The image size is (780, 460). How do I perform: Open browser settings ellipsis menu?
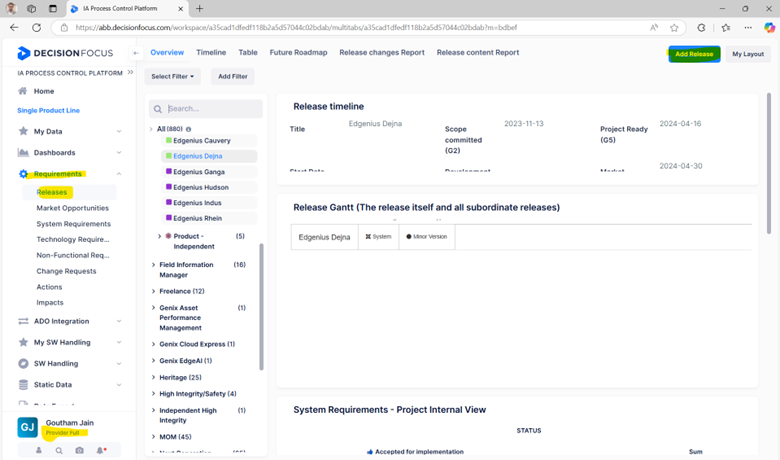tap(748, 27)
